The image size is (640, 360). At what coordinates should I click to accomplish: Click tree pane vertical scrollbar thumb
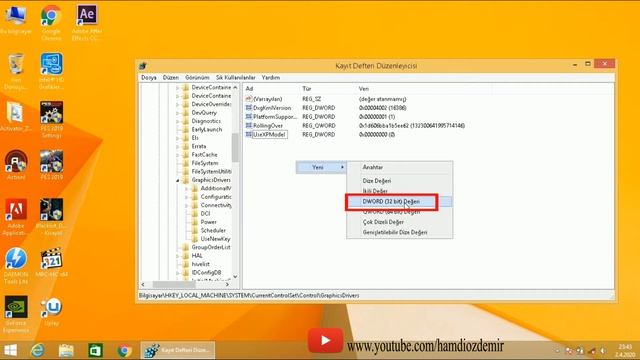point(235,148)
